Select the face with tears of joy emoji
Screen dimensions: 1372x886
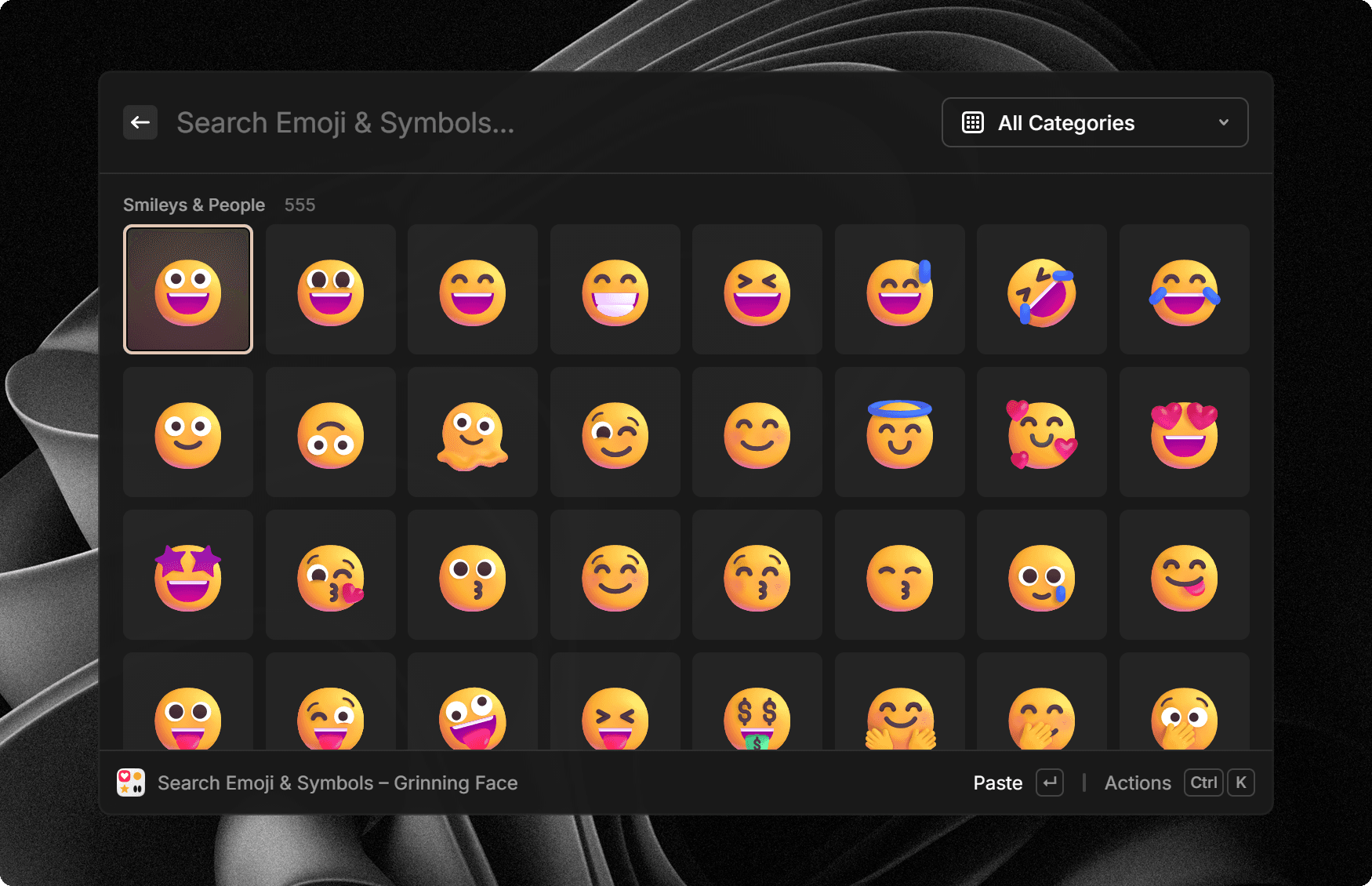(1184, 289)
